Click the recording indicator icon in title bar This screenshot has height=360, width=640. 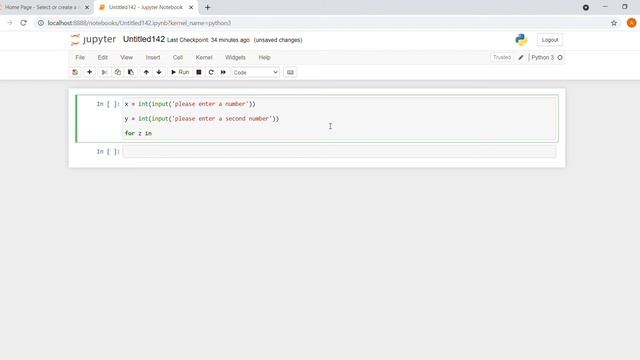tap(586, 7)
